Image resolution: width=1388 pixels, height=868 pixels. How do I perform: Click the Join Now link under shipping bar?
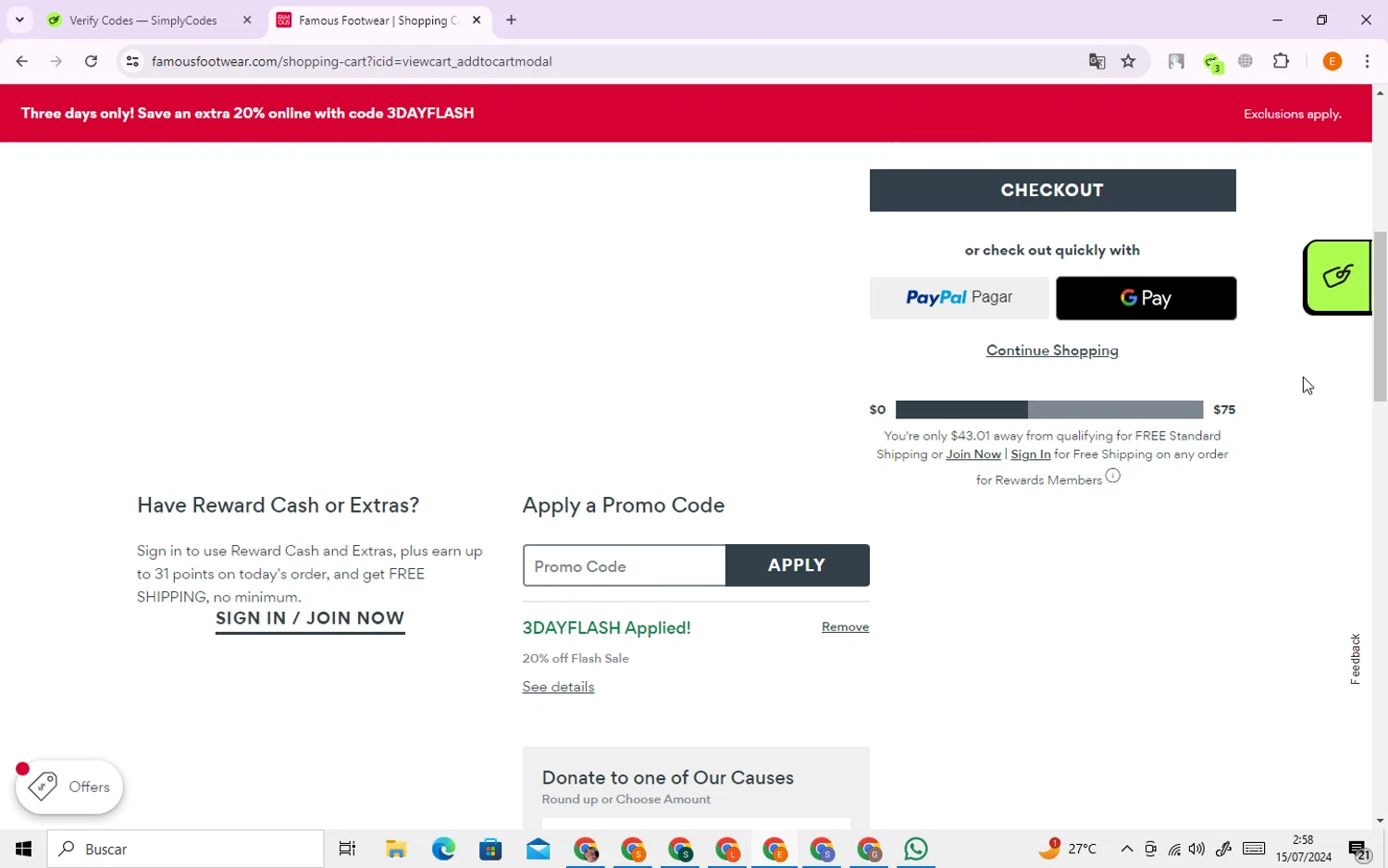(x=973, y=454)
